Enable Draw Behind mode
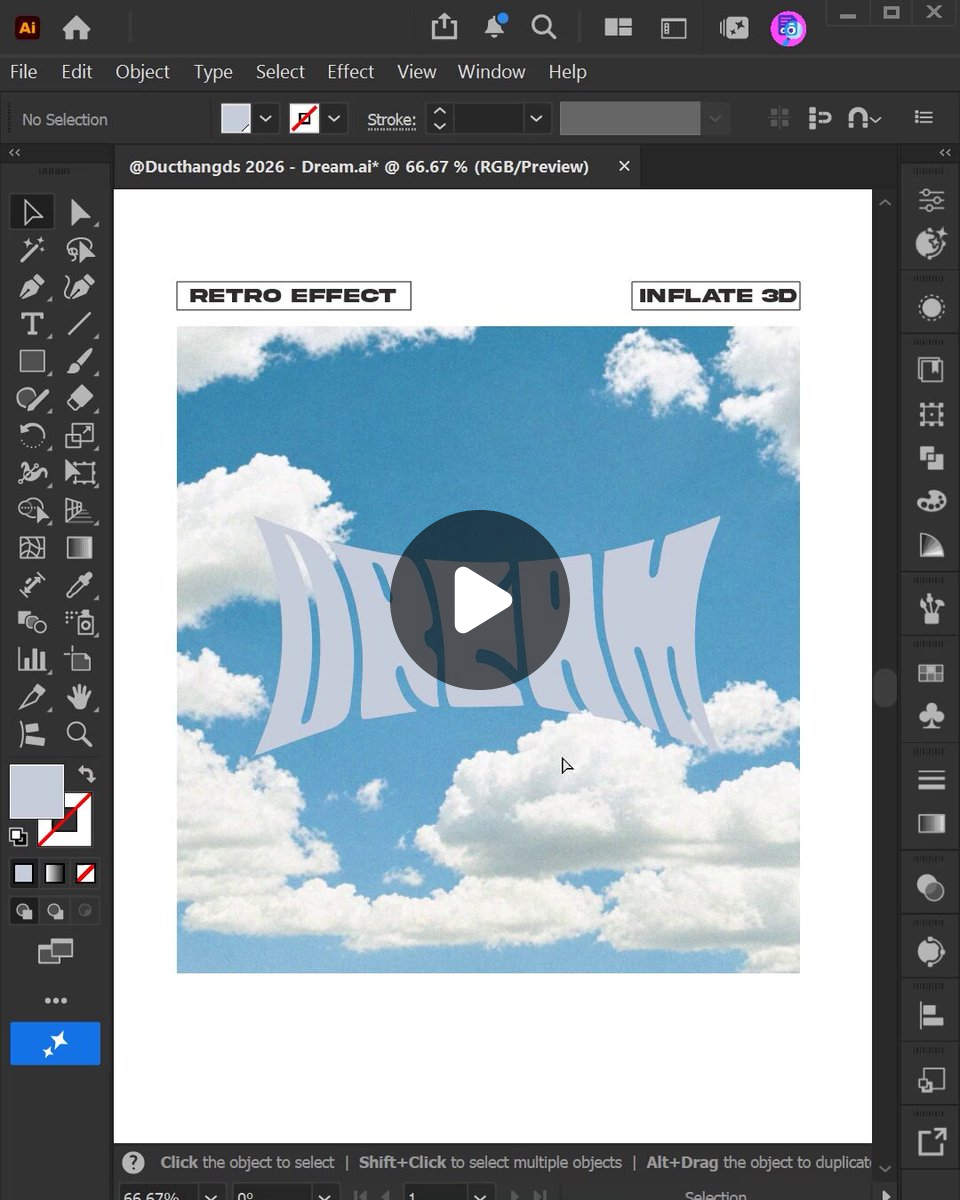 55,911
